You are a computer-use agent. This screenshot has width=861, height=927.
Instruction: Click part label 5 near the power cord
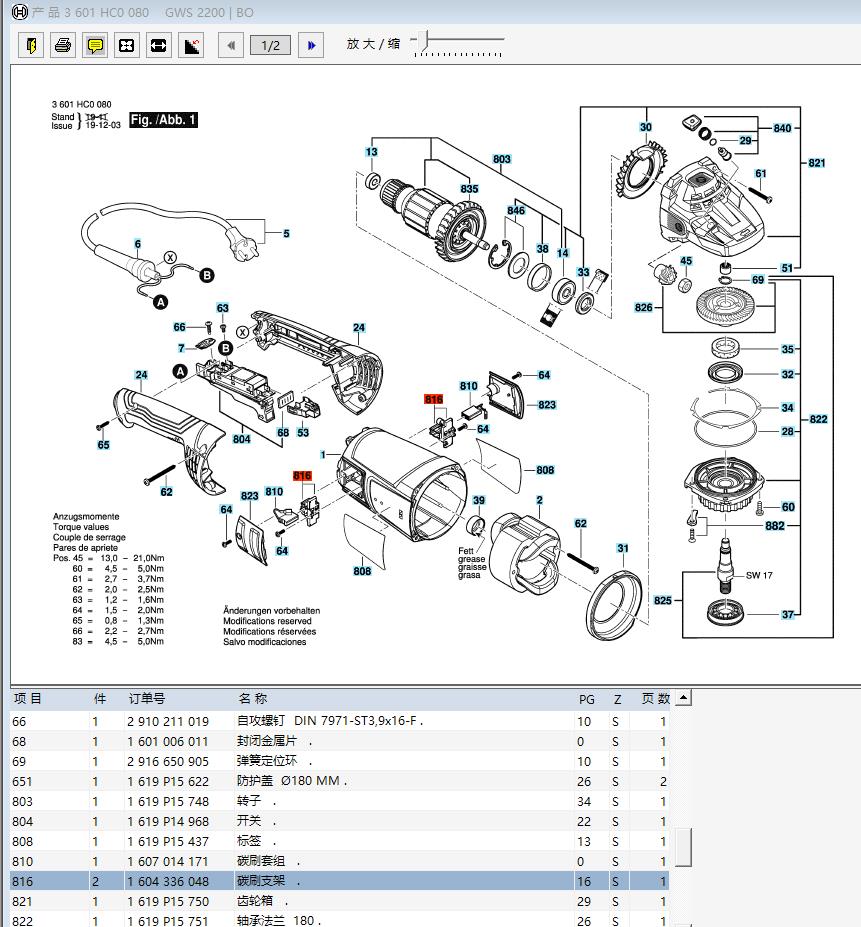coord(286,234)
